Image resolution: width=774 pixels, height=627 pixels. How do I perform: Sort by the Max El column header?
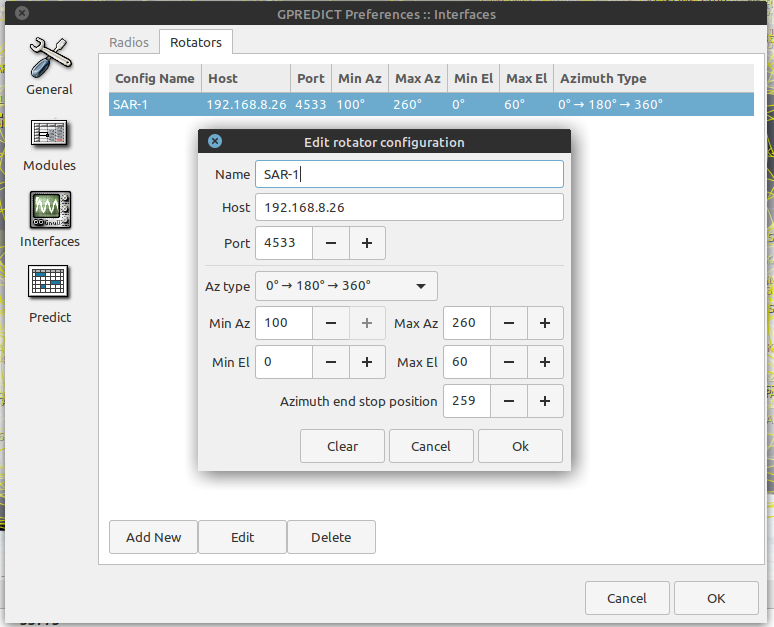point(527,78)
